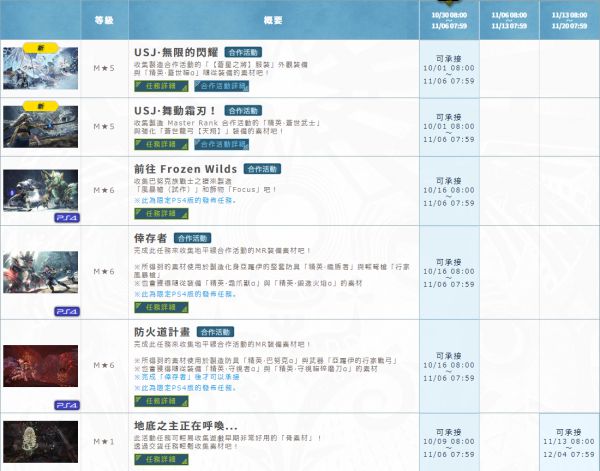600x471 pixels.
Task: Click 合作活動 tag next to 防火道計畫
Action: point(219,331)
